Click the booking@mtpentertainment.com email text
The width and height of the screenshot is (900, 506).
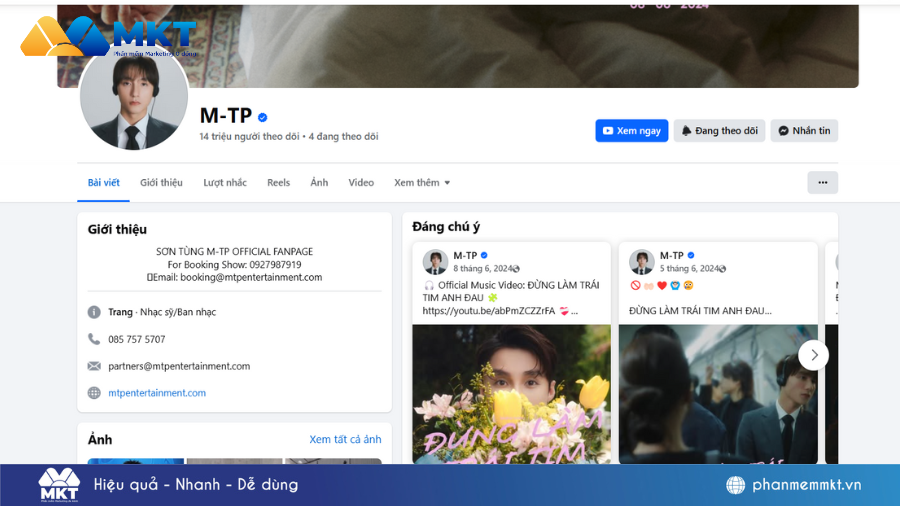[x=251, y=277]
